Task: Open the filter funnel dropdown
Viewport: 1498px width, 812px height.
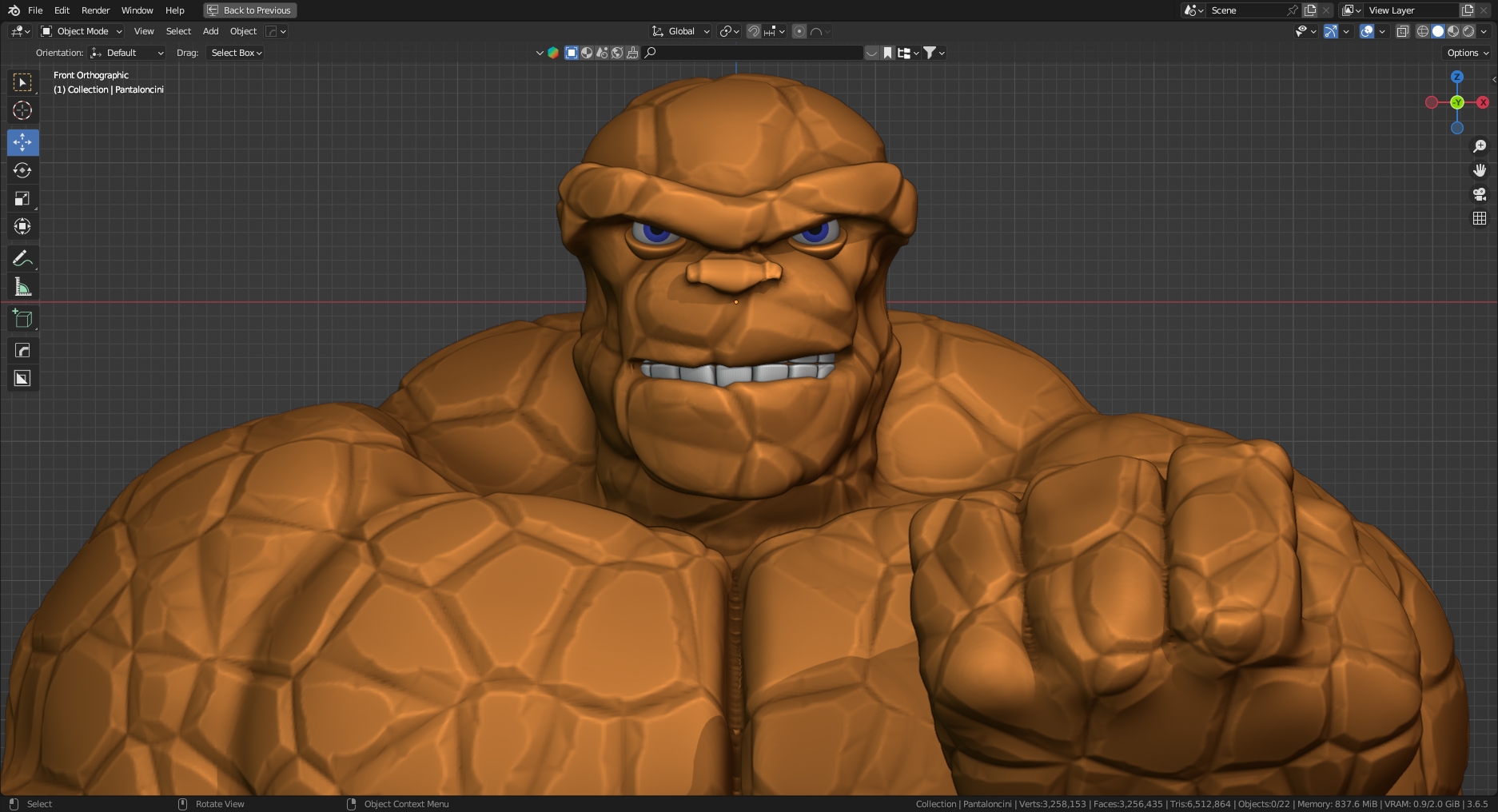Action: [x=934, y=53]
